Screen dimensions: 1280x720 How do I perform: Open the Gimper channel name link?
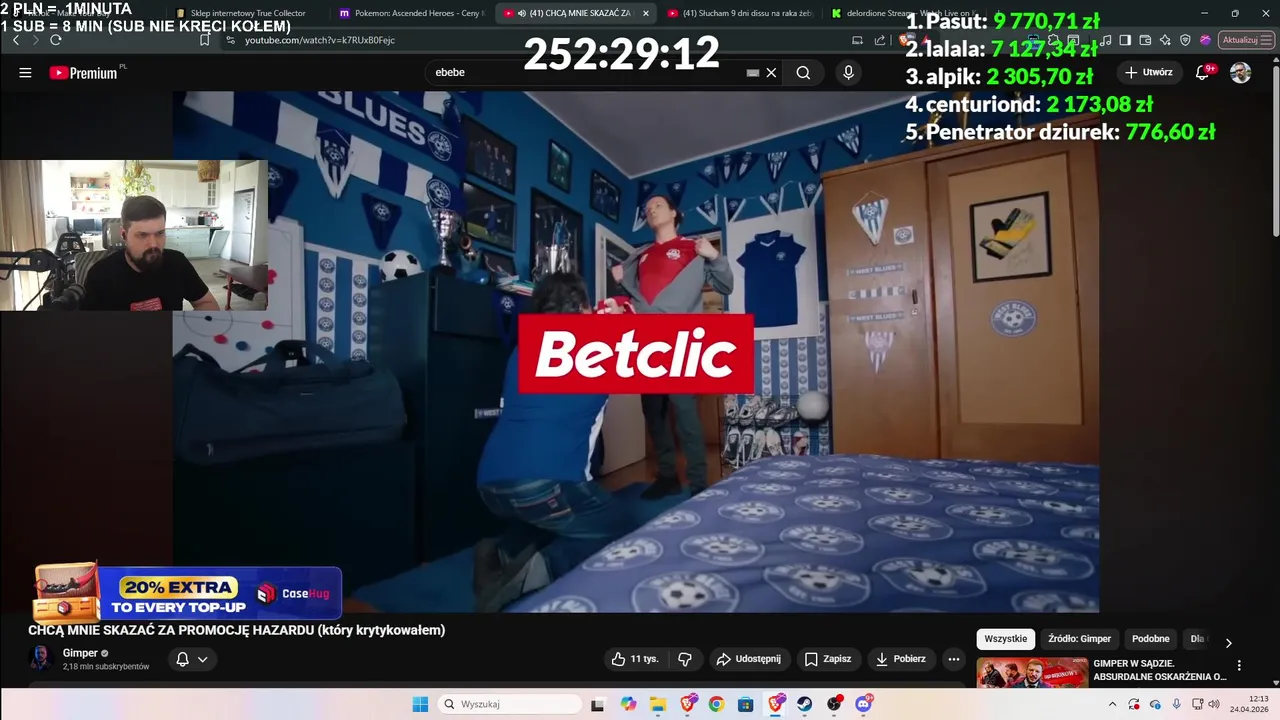(80, 653)
